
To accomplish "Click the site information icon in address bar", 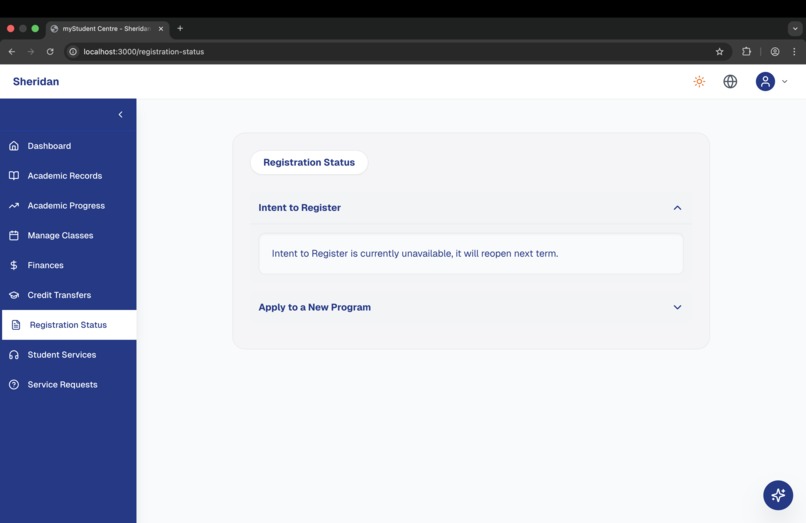I will (x=73, y=51).
